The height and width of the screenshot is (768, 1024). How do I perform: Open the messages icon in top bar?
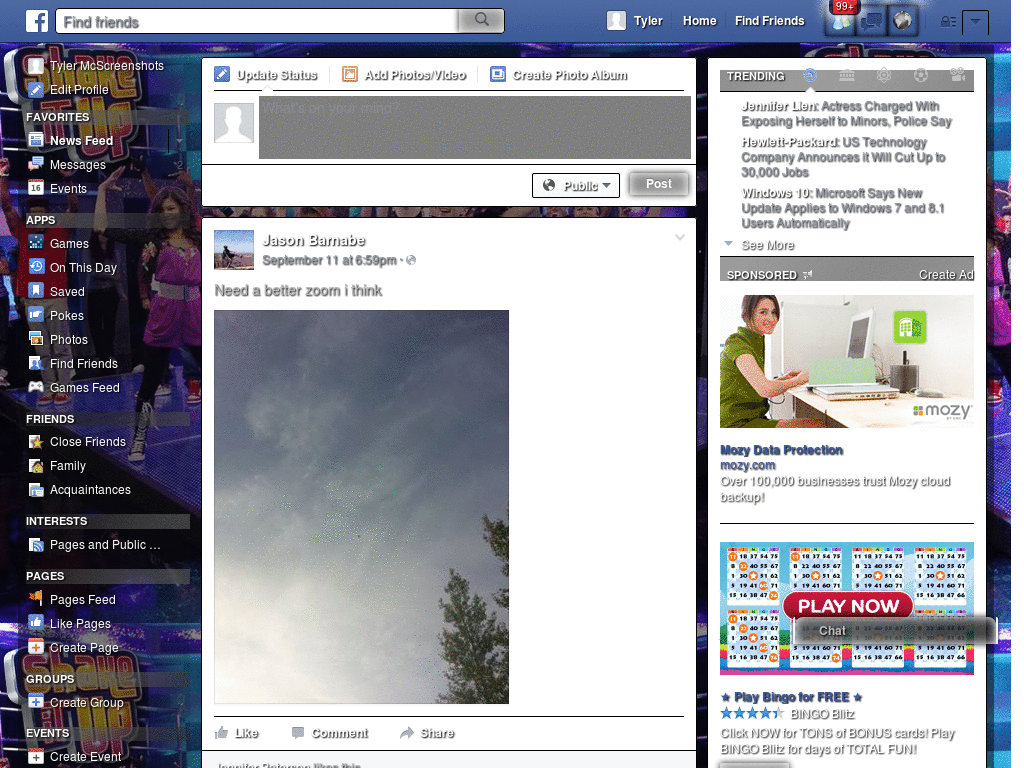coord(871,22)
